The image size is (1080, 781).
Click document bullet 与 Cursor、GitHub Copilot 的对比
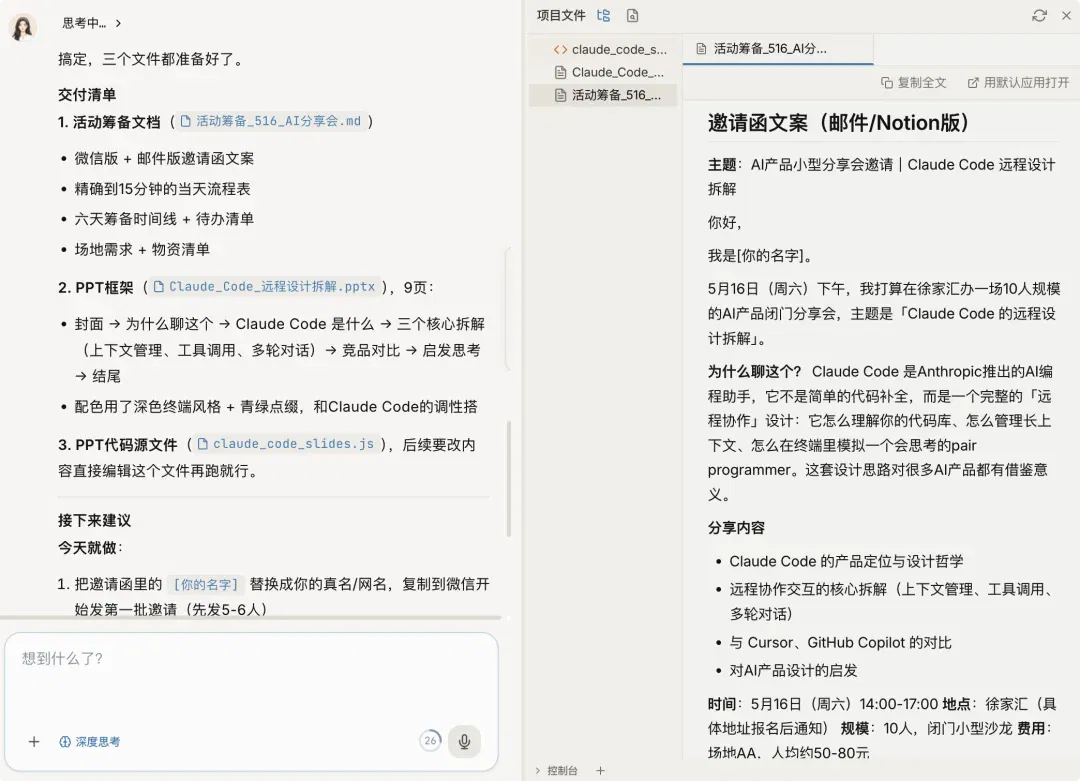point(840,643)
